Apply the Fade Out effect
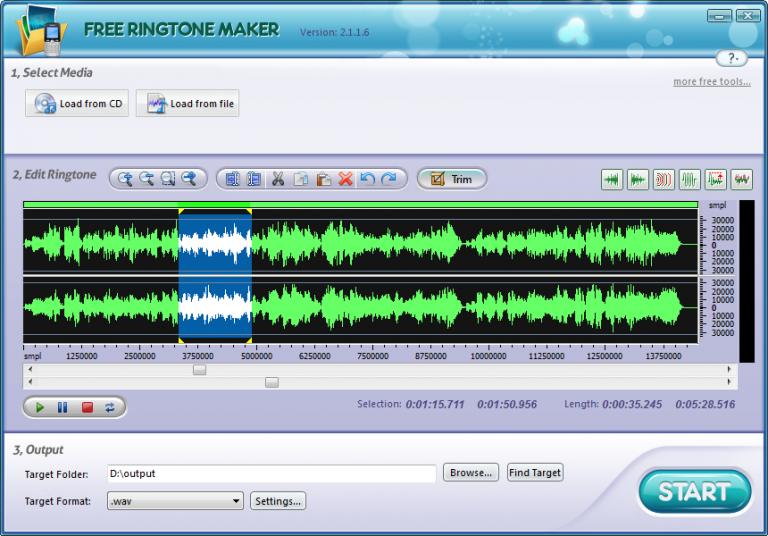The height and width of the screenshot is (536, 768). click(638, 180)
